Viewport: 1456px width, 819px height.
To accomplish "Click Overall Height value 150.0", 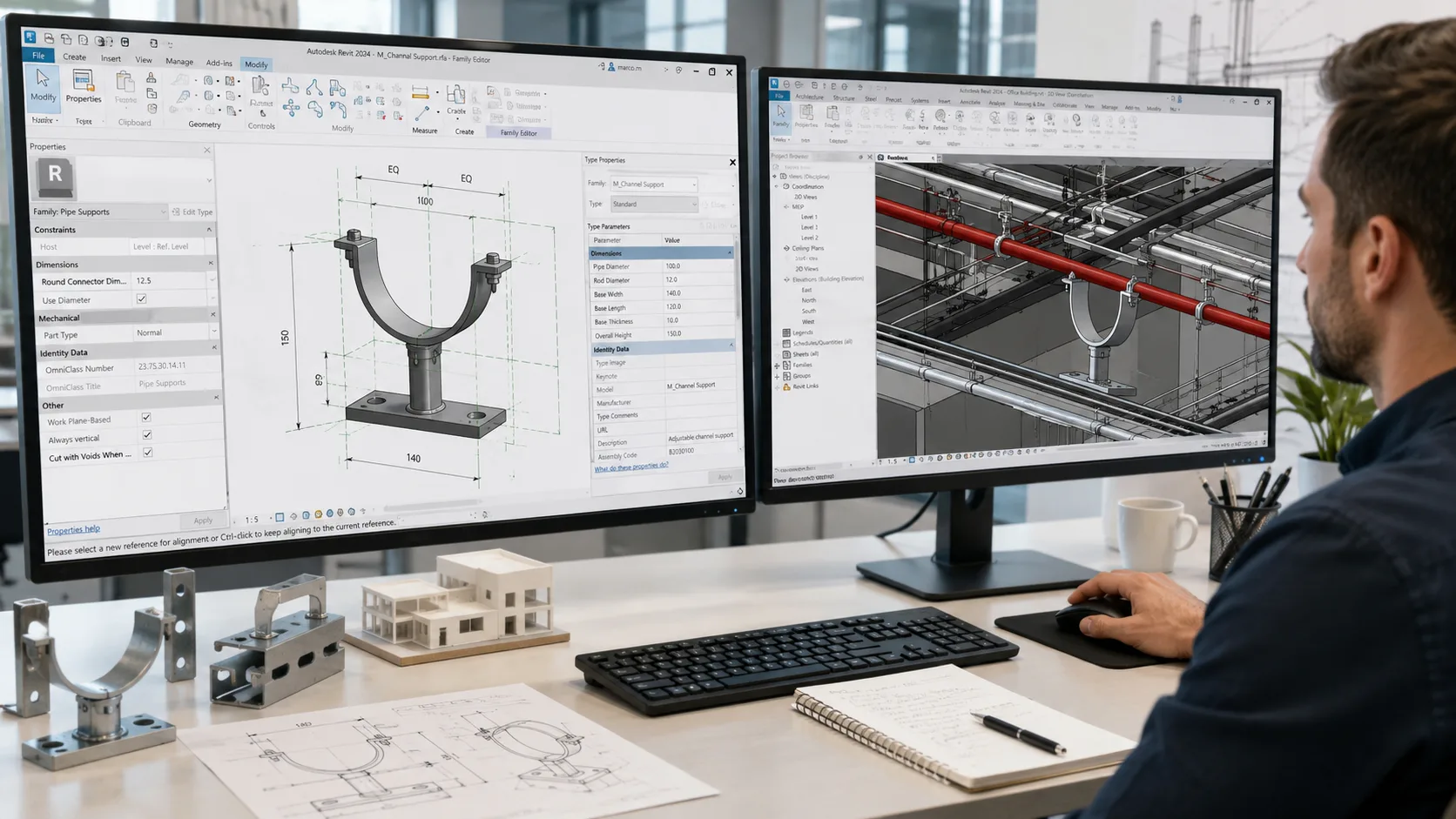I will click(x=698, y=333).
